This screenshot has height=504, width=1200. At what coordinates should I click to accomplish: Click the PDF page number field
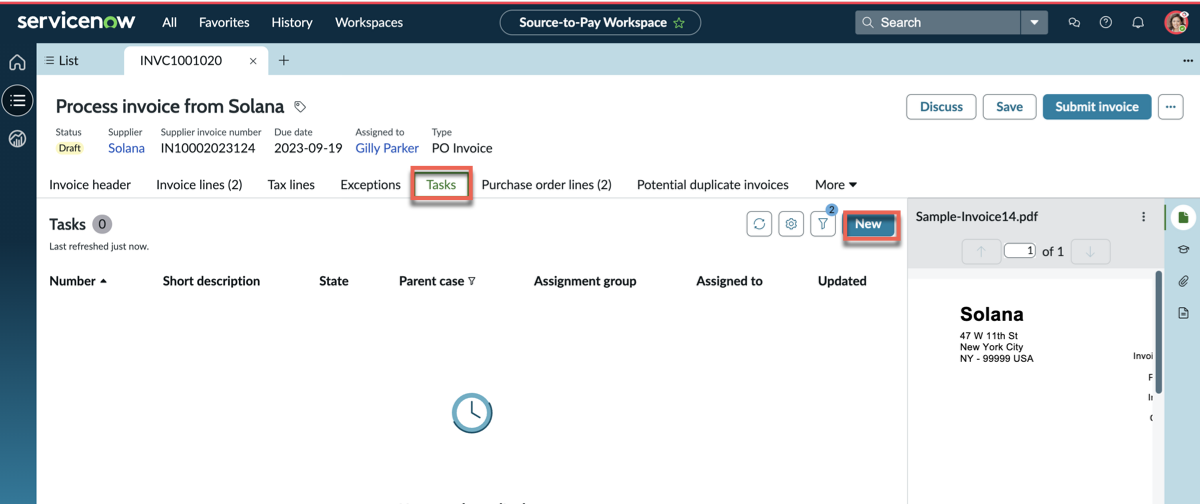coord(1019,251)
